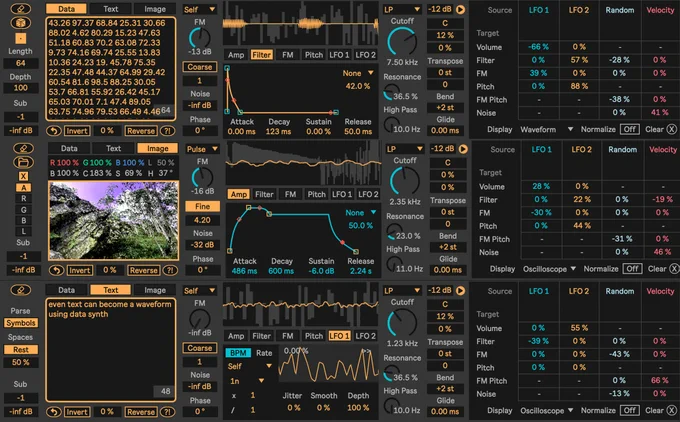This screenshot has width=680, height=422.
Task: Click the ?! help icon beneath the text box
Action: [x=167, y=412]
